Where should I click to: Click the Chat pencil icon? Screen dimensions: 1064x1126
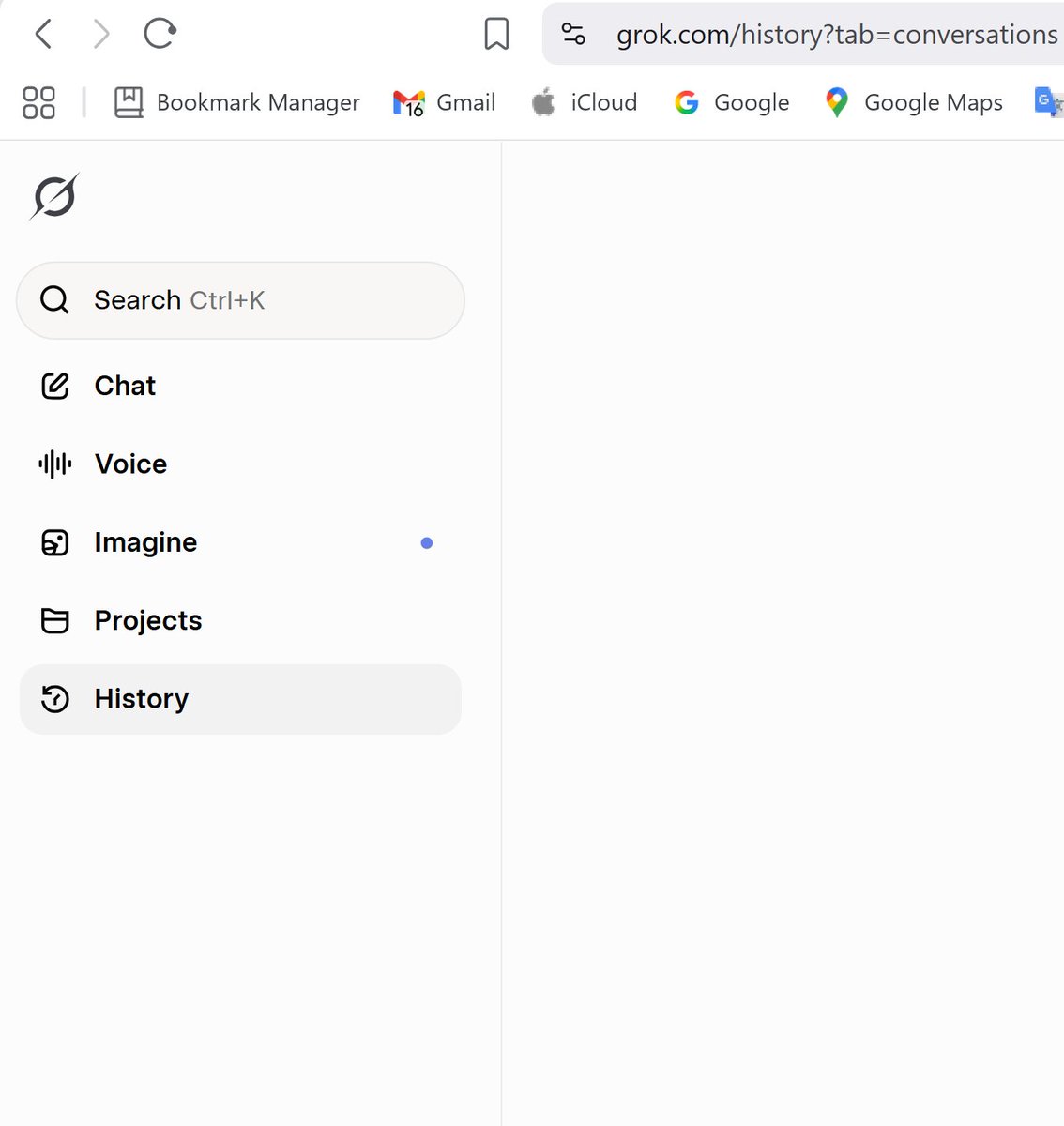[55, 386]
